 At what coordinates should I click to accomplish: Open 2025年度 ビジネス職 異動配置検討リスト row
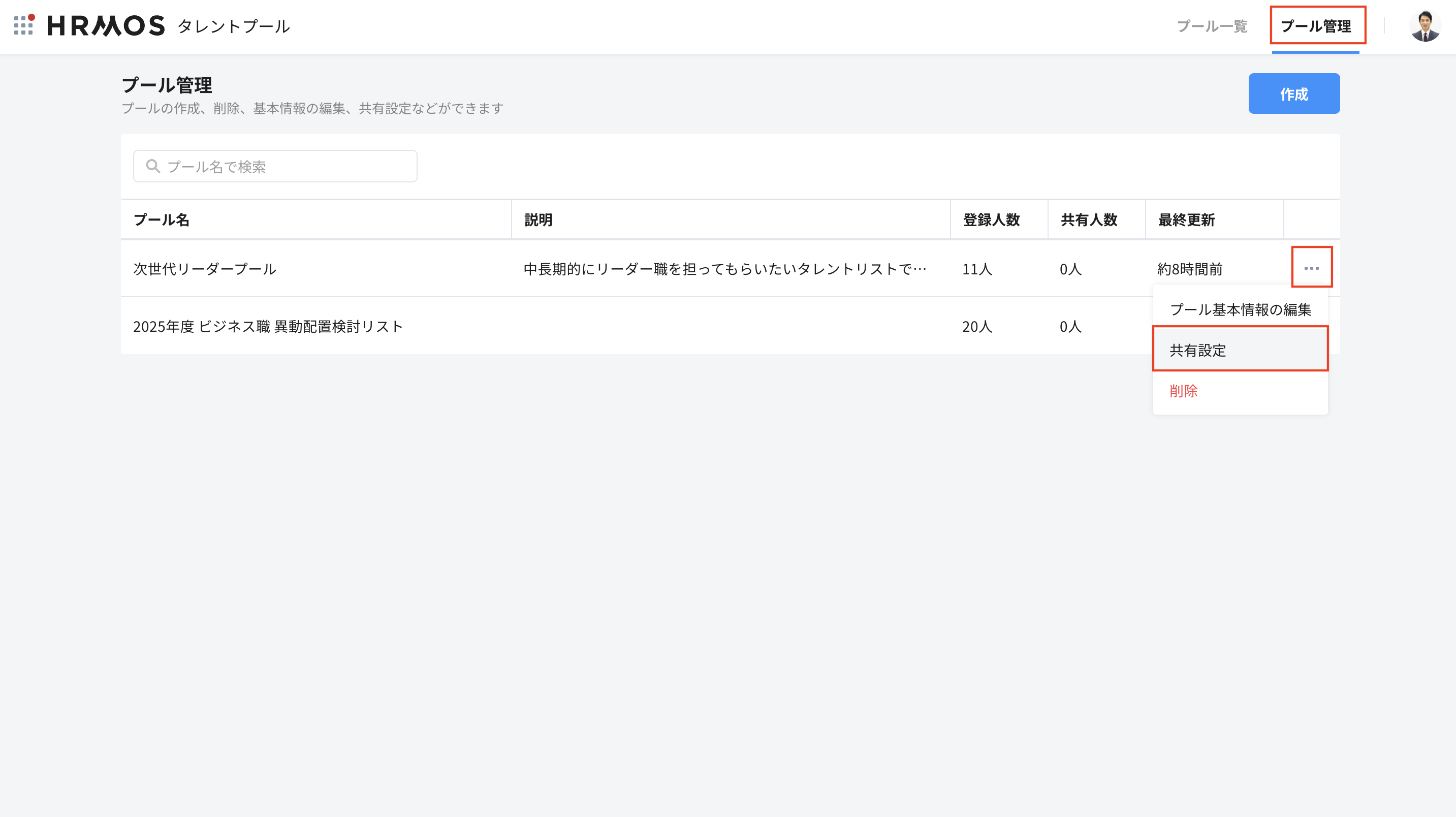(x=268, y=327)
